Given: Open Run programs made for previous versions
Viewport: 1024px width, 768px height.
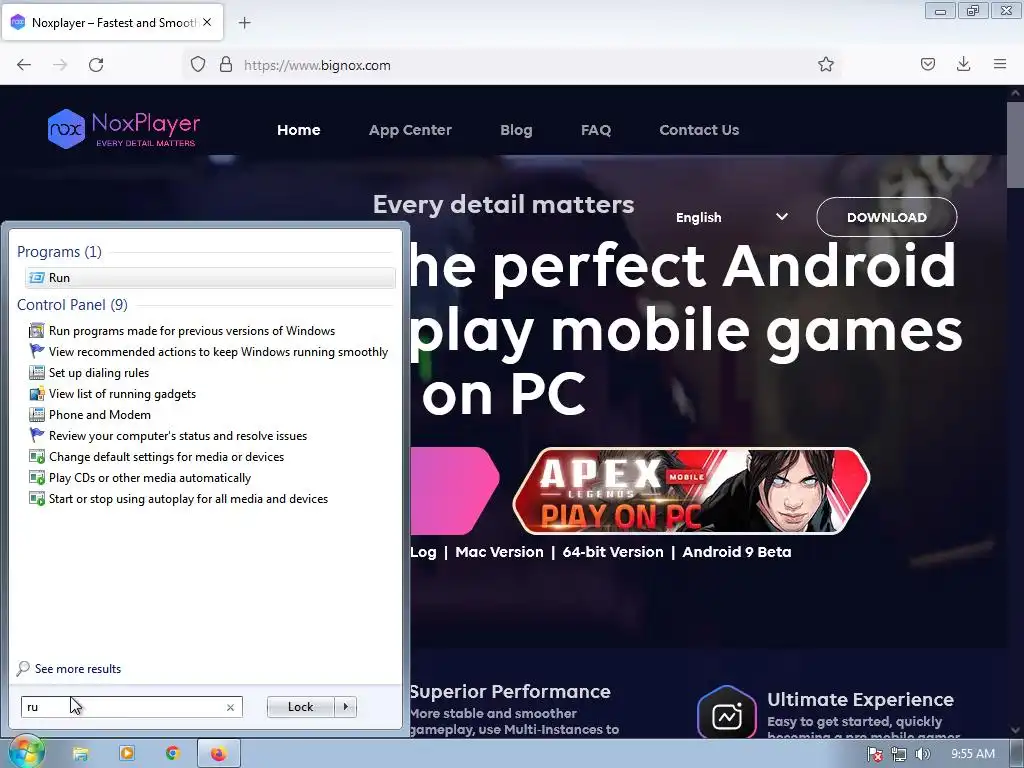Looking at the screenshot, I should (x=192, y=331).
